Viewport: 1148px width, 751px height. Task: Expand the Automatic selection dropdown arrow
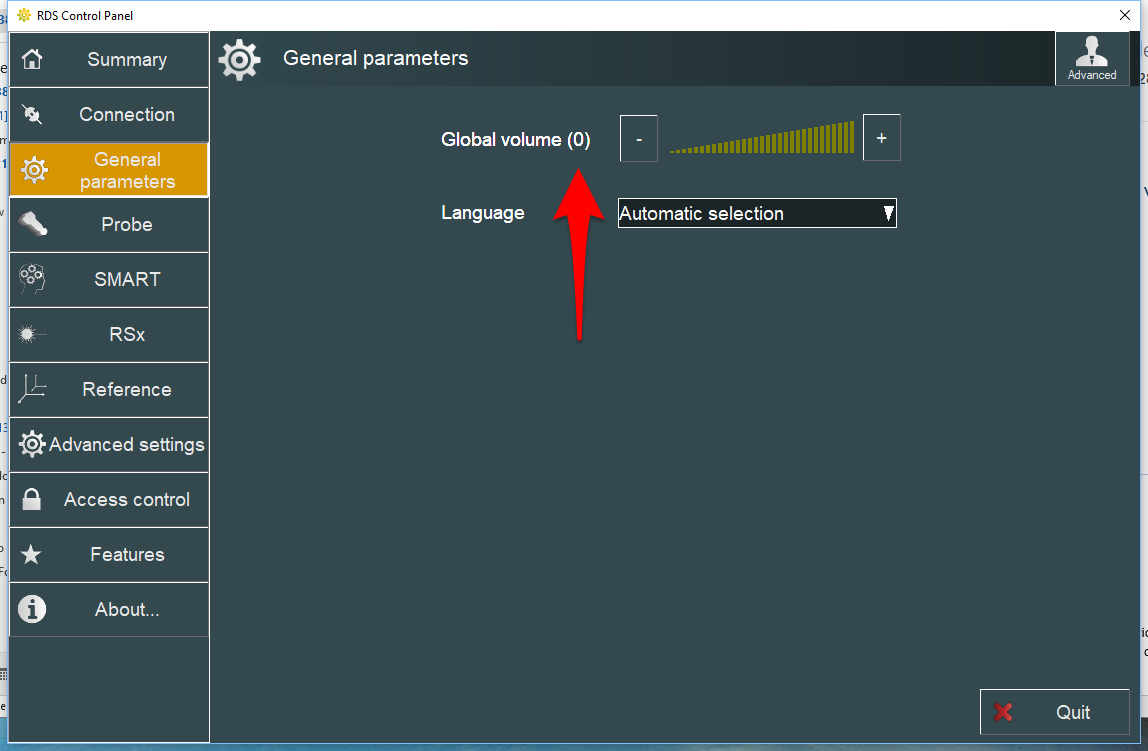tap(887, 213)
